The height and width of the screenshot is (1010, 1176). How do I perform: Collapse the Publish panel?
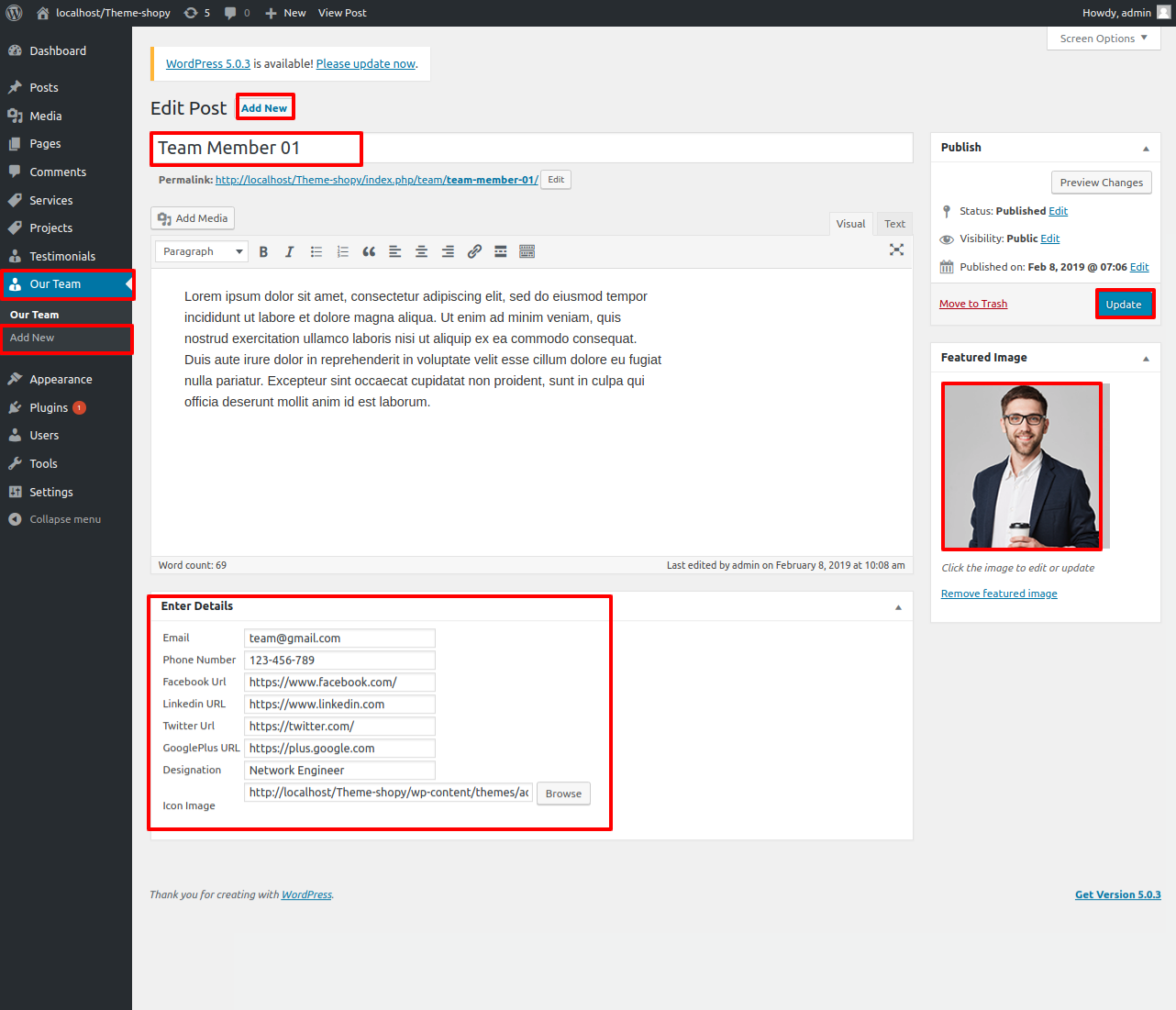tap(1145, 149)
